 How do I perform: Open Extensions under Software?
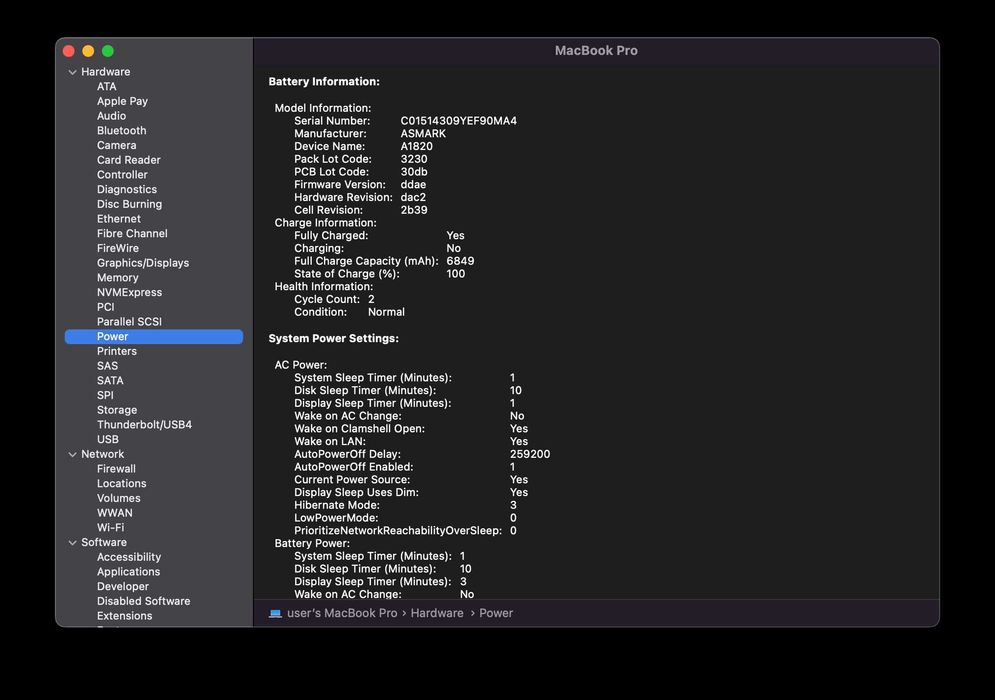point(124,616)
